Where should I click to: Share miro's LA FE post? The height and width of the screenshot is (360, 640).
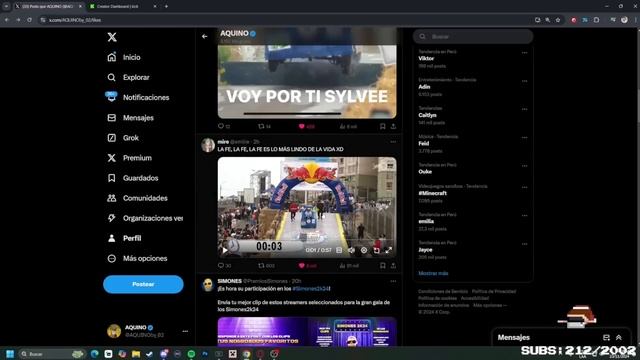(x=393, y=266)
